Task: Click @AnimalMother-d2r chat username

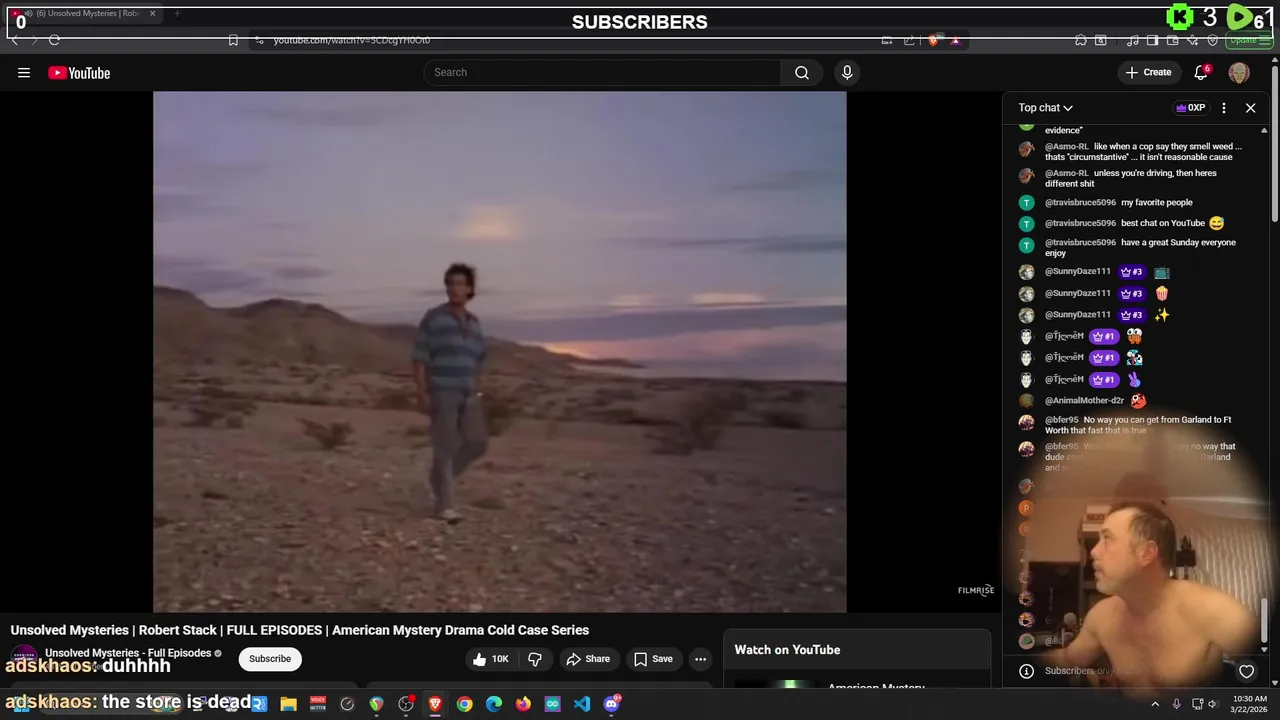Action: point(1084,400)
